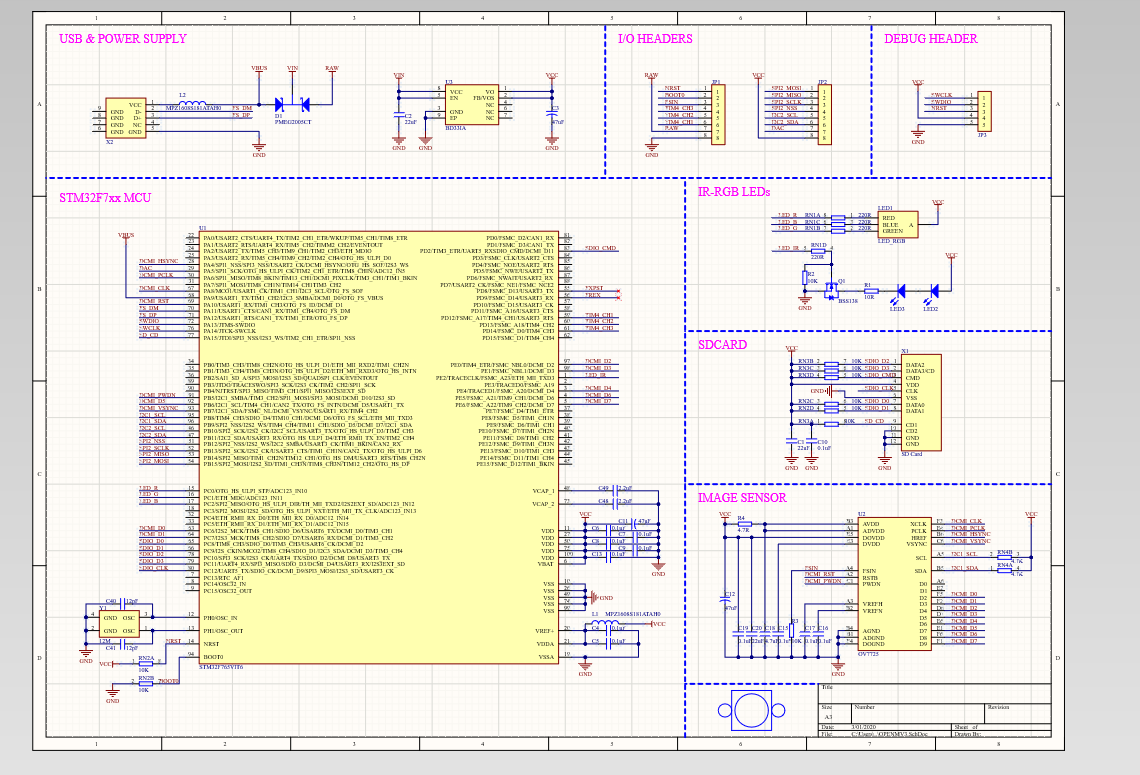Viewport: 1140px width, 775px height.
Task: Select resistor R2 10K
Action: coord(806,278)
